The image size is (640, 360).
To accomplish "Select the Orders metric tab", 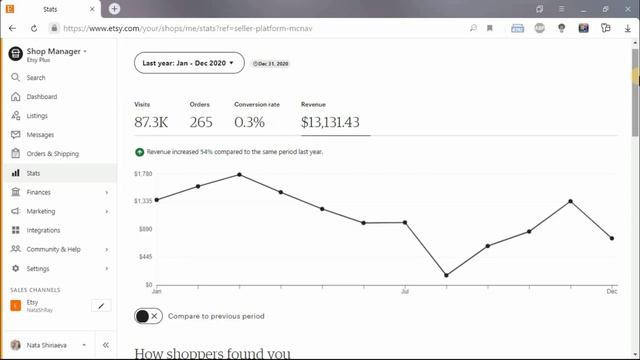I will [x=201, y=116].
